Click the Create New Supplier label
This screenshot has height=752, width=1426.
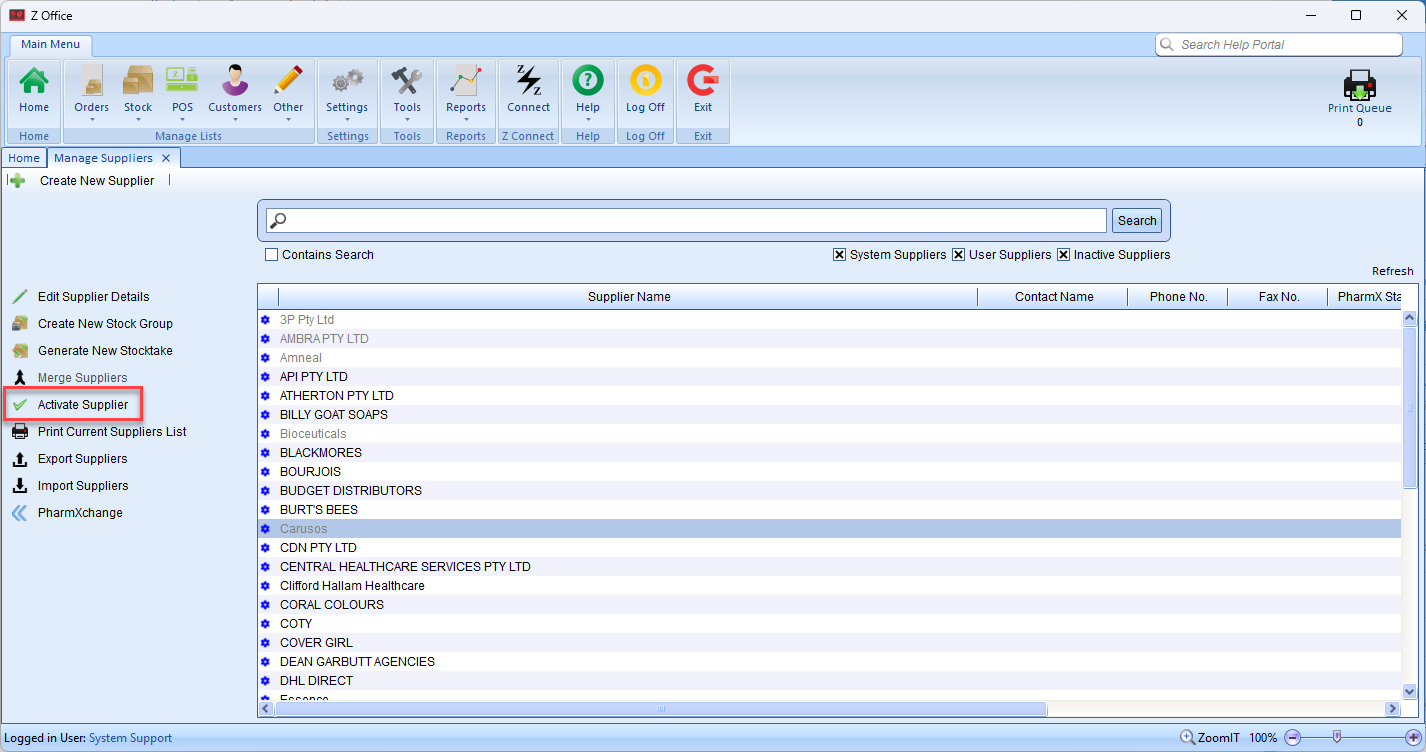click(x=97, y=181)
